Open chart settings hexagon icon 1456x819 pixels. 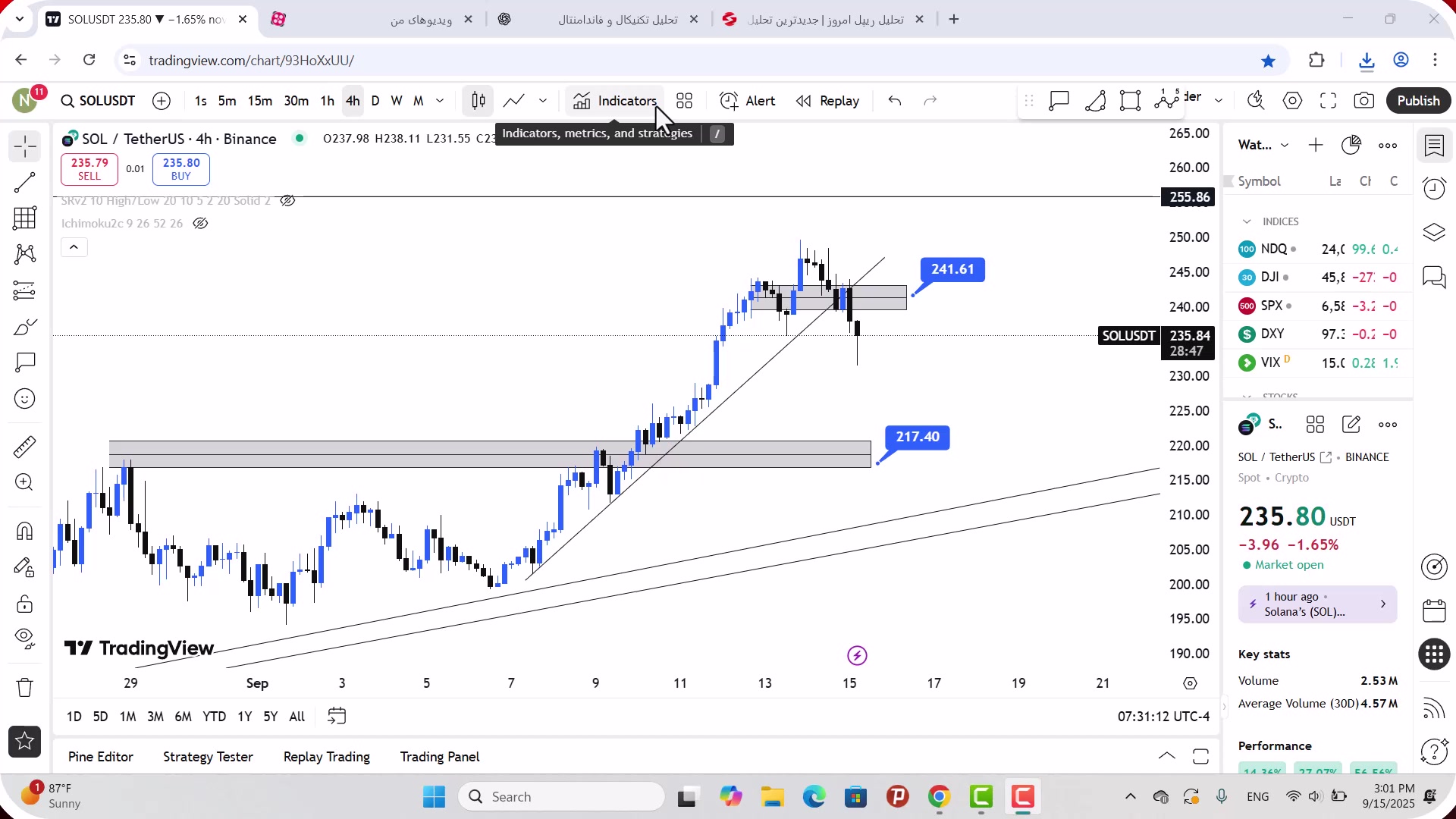click(x=1293, y=101)
